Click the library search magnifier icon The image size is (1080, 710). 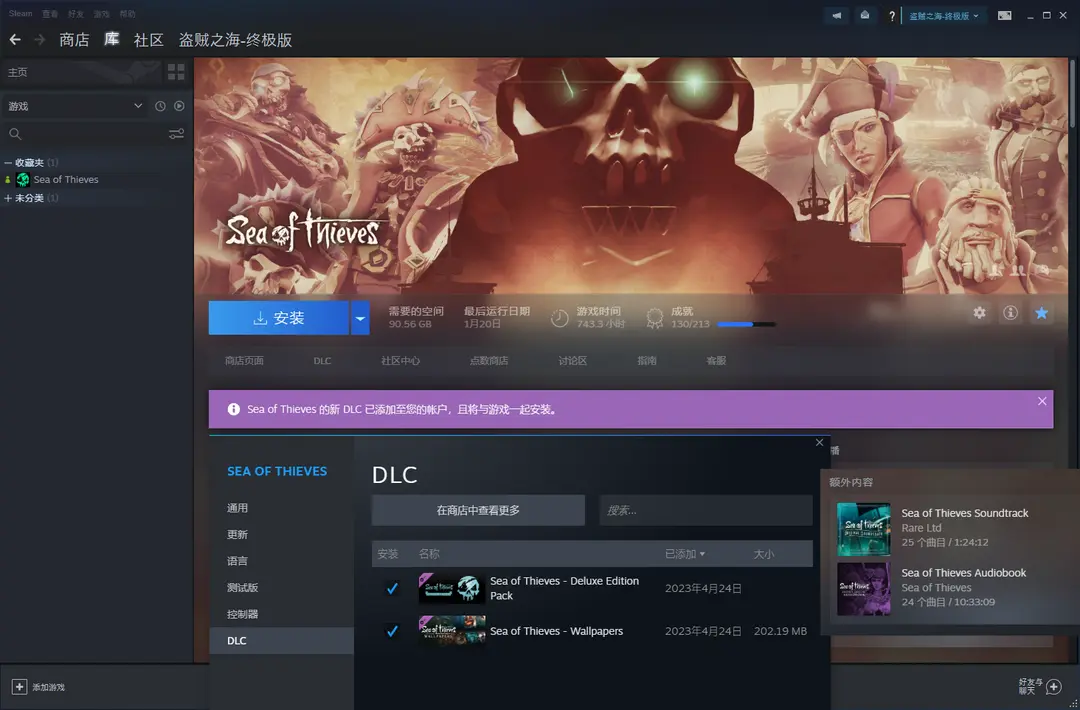pos(15,134)
